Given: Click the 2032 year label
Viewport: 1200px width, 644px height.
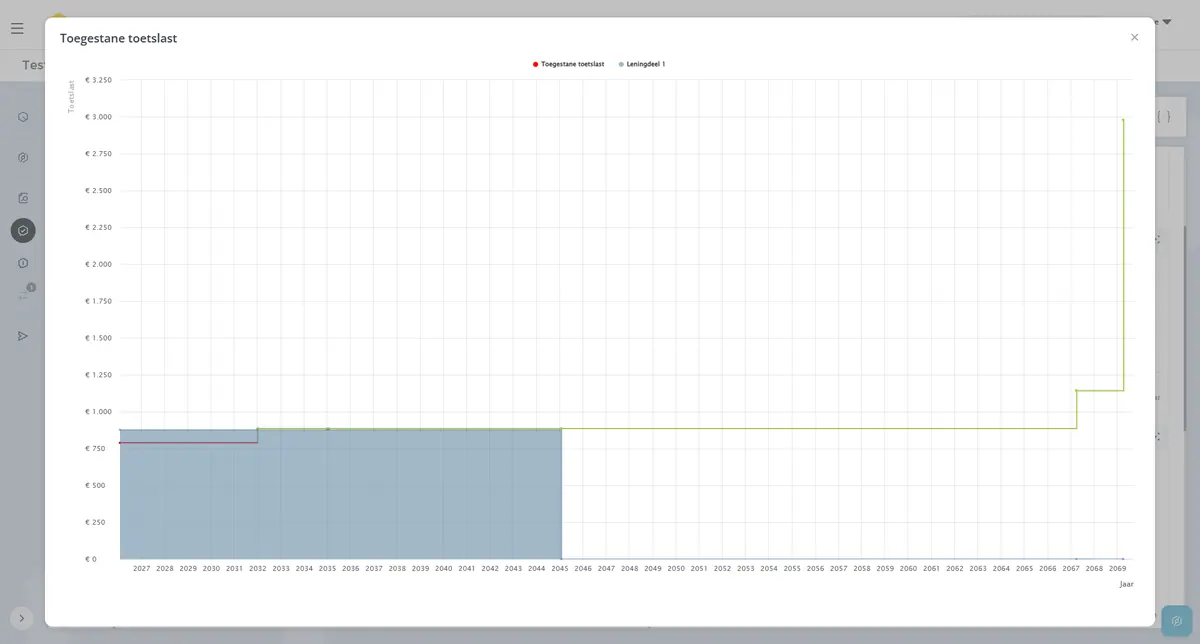Looking at the screenshot, I should tap(258, 568).
